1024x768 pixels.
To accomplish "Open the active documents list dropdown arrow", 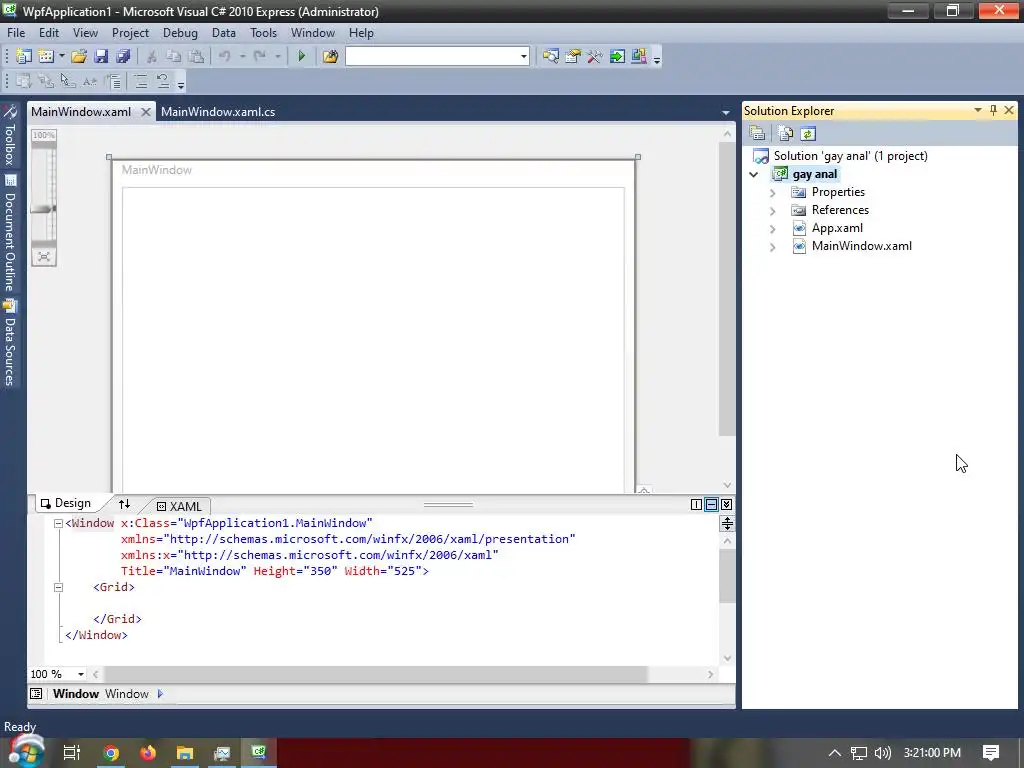I will [x=726, y=112].
